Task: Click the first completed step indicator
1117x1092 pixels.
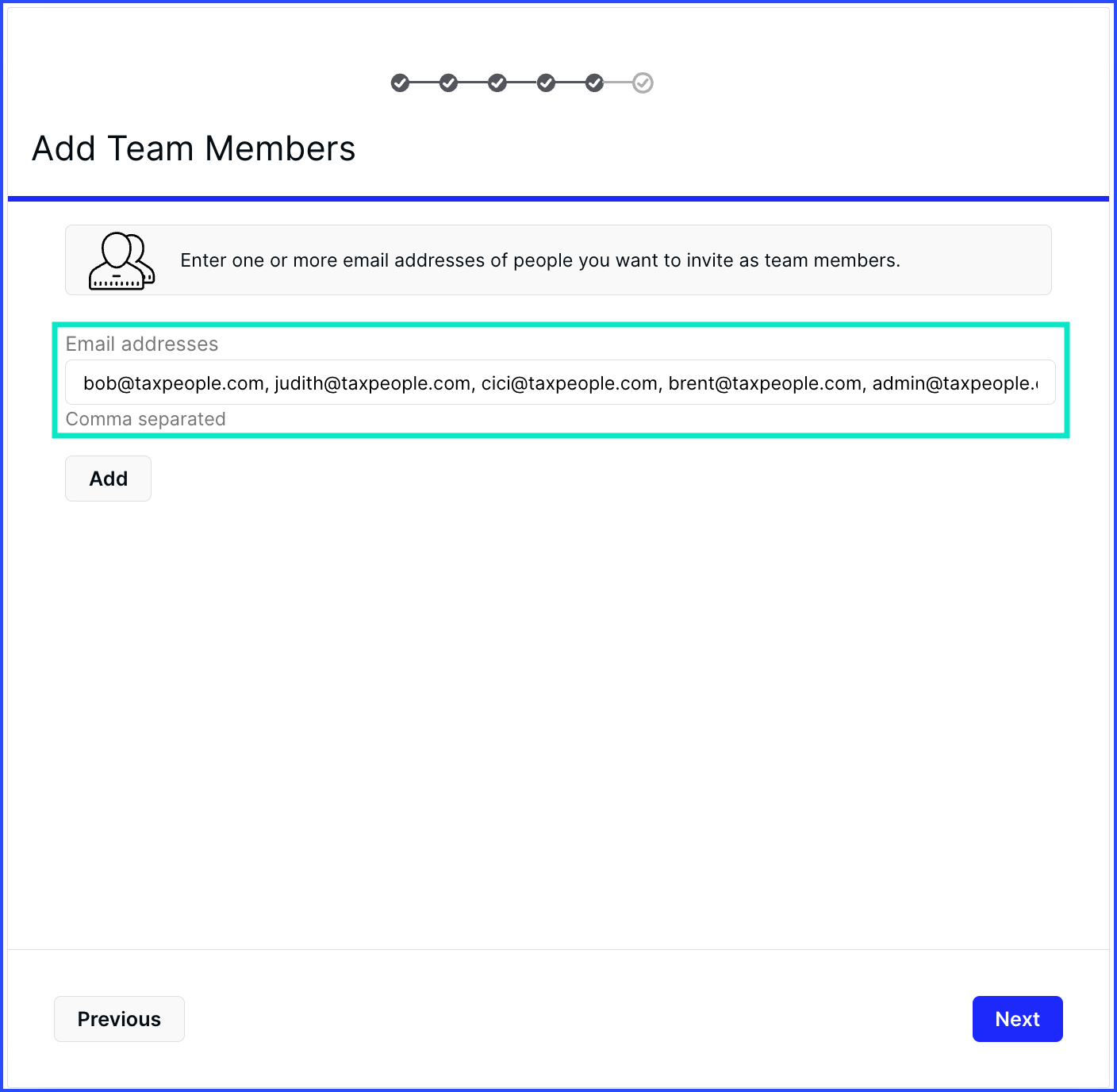Action: click(x=401, y=83)
